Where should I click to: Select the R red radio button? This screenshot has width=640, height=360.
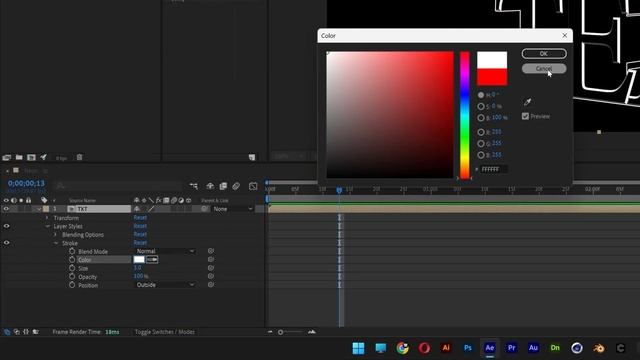[x=481, y=132]
